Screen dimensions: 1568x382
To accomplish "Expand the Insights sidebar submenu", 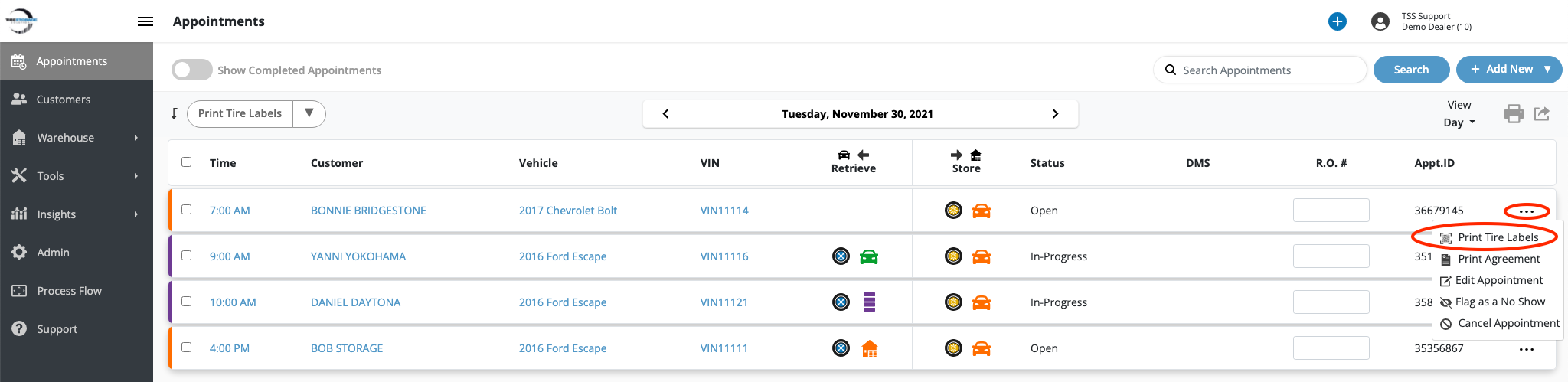I will [x=136, y=214].
